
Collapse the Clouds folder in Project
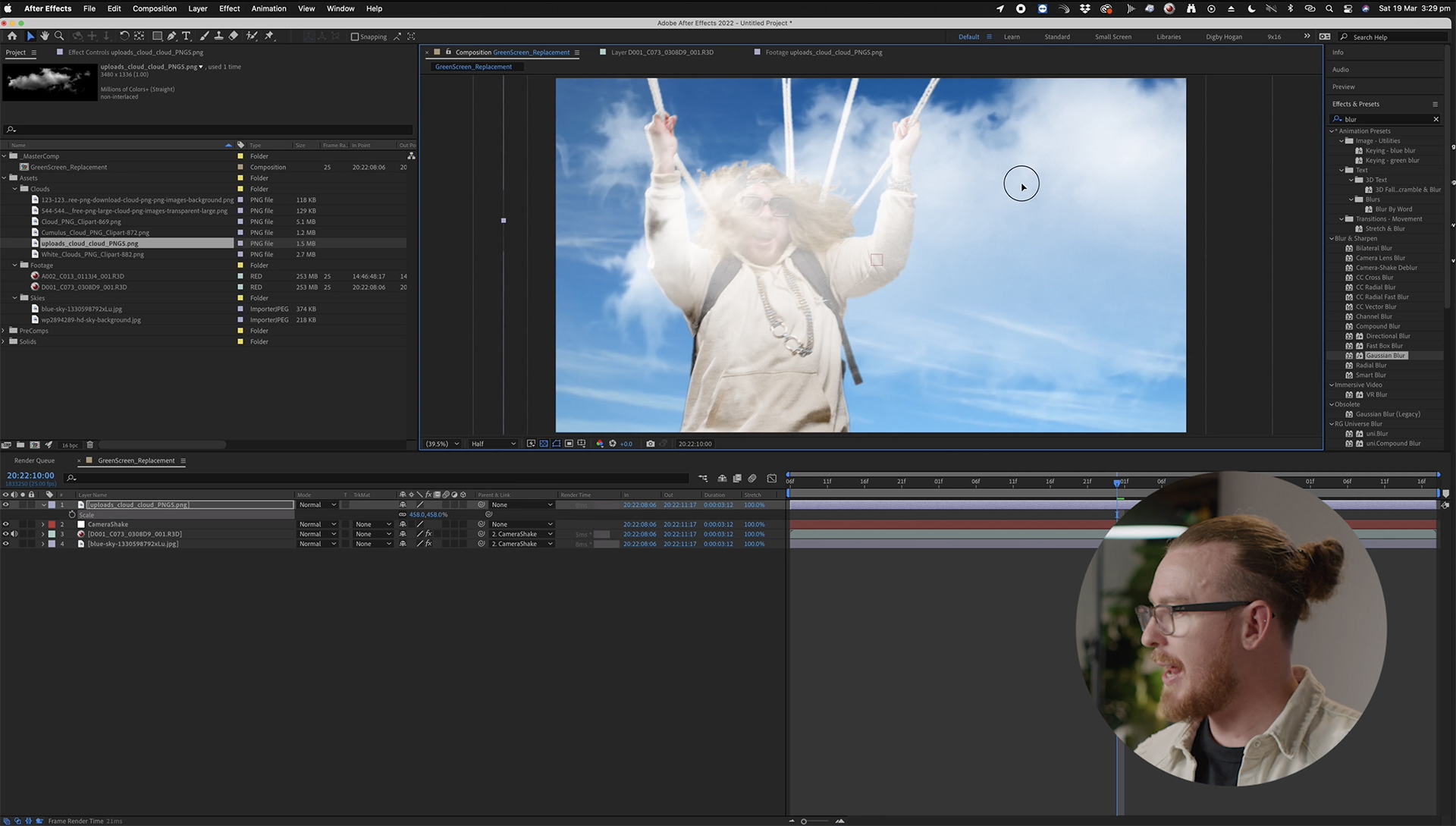coord(15,189)
